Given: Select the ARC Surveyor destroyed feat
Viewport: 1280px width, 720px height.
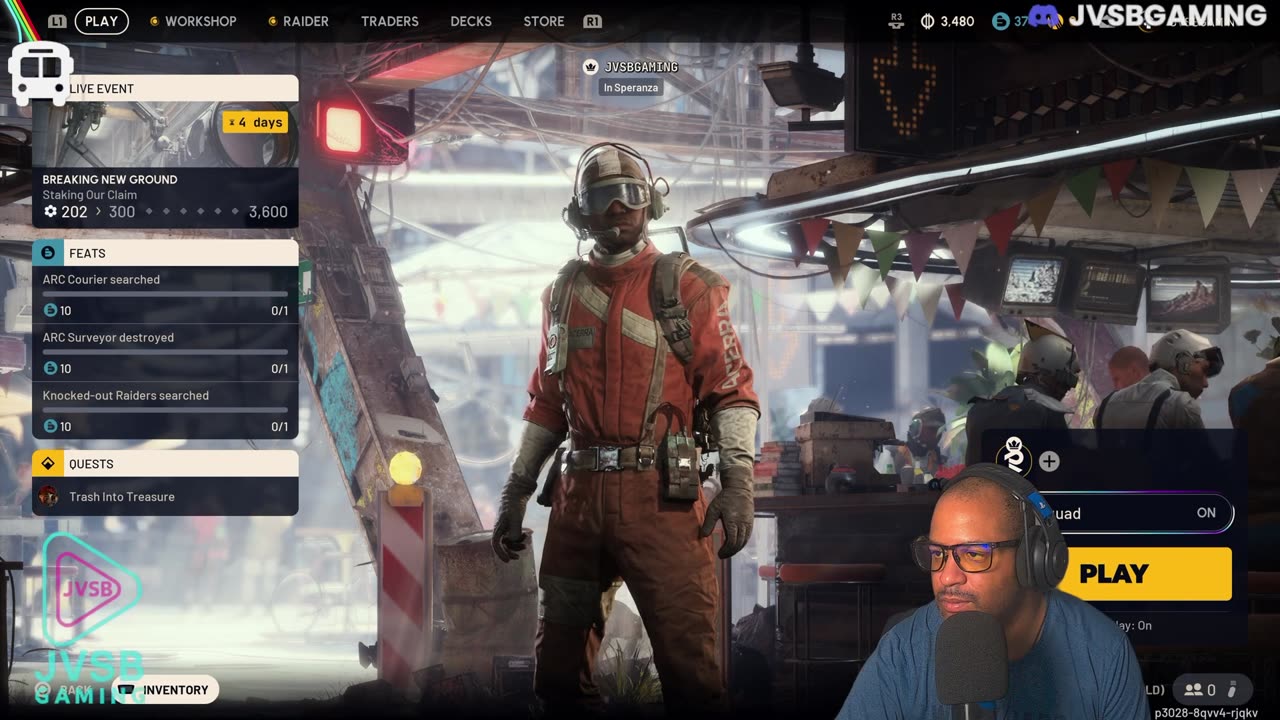Looking at the screenshot, I should coord(165,353).
